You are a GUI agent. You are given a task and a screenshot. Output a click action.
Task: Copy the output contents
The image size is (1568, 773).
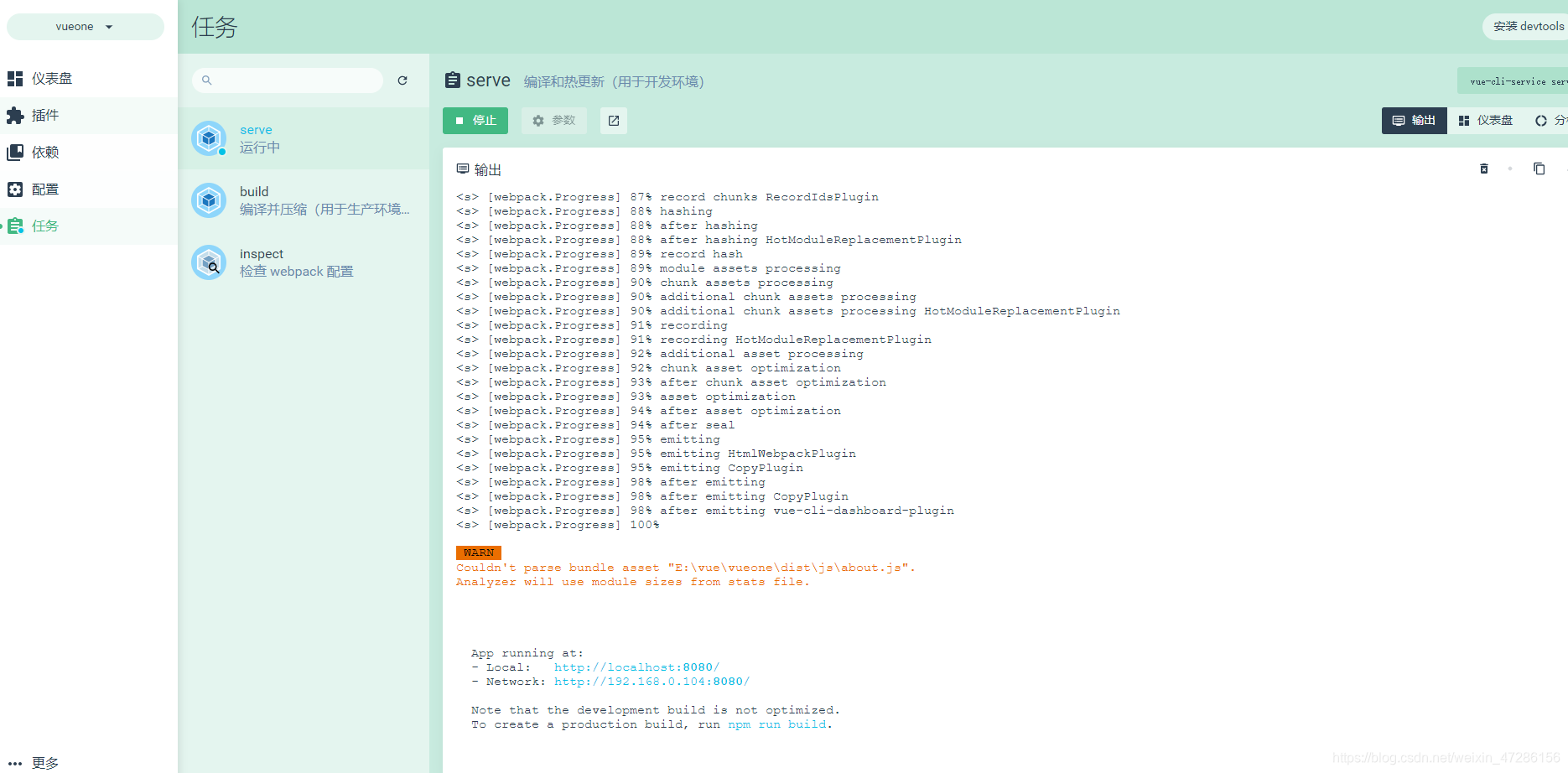click(x=1539, y=169)
